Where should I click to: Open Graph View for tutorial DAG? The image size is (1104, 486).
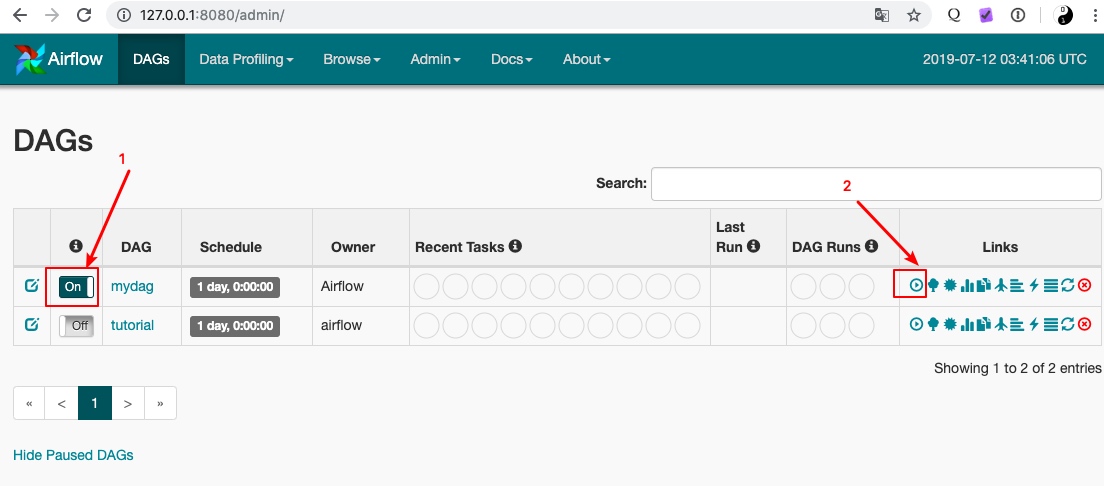[951, 324]
